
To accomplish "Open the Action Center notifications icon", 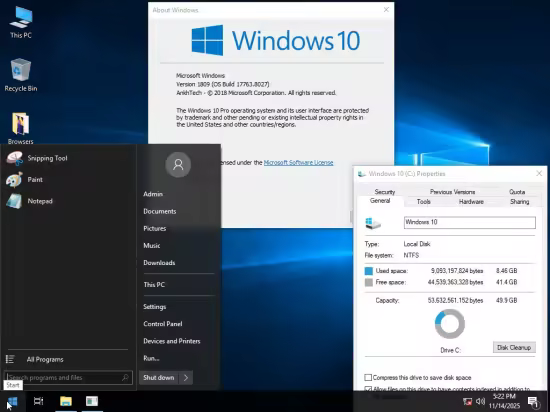I will coord(533,402).
